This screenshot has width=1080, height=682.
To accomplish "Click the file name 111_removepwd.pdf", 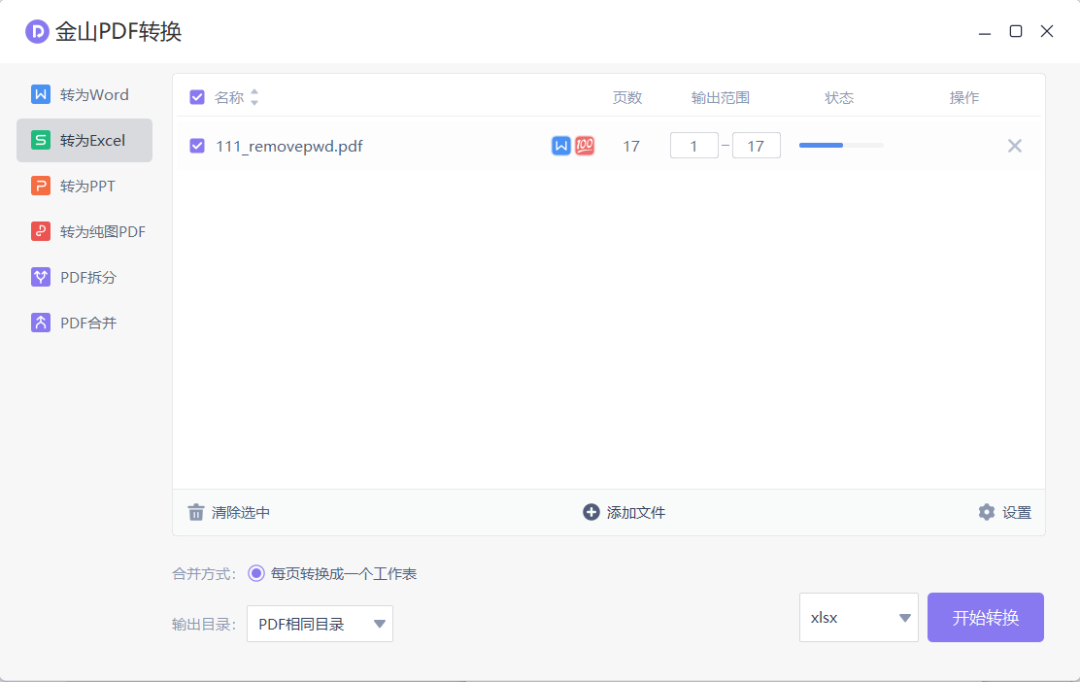I will tap(289, 146).
